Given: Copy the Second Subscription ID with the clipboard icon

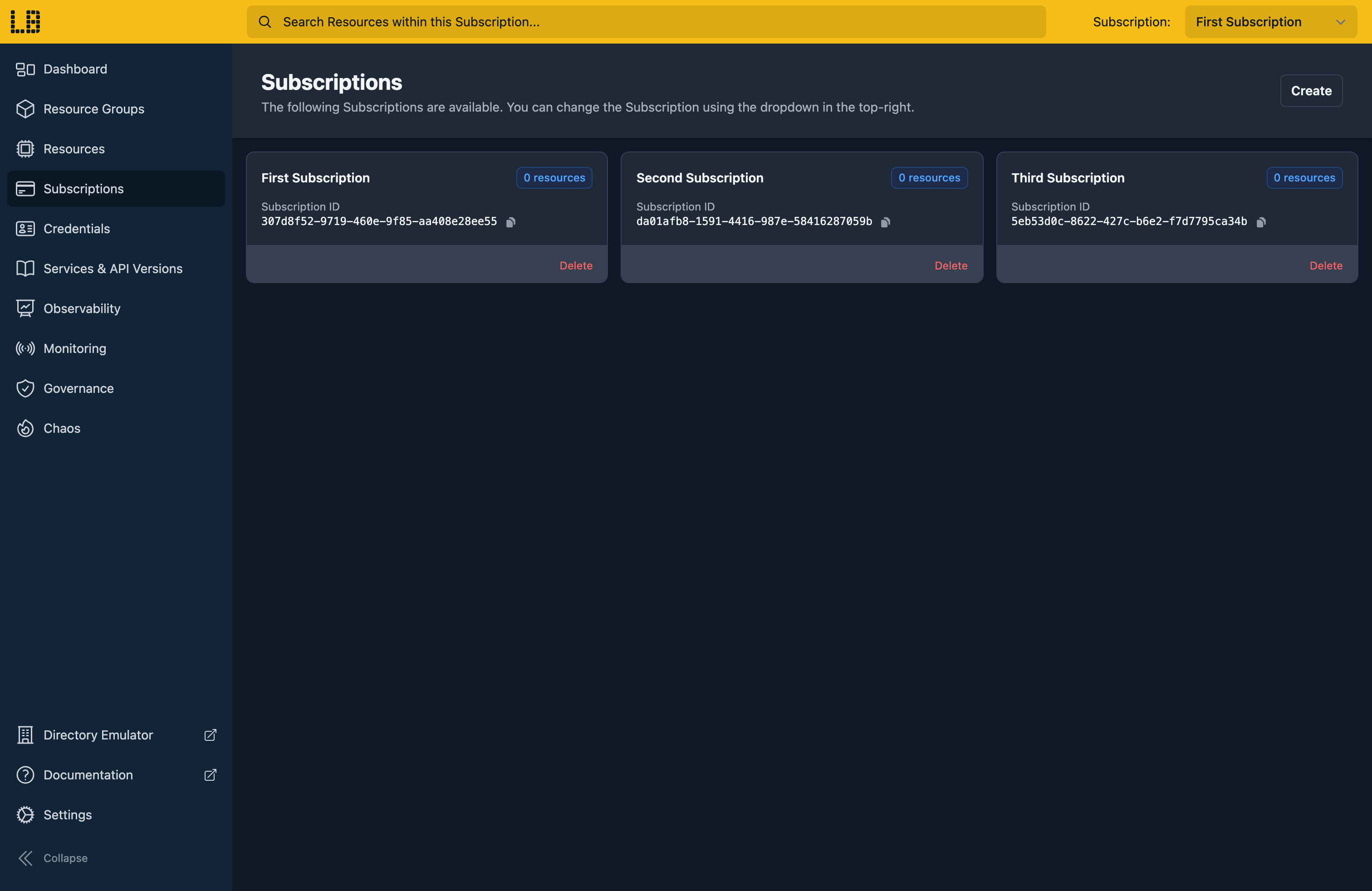Looking at the screenshot, I should (886, 222).
